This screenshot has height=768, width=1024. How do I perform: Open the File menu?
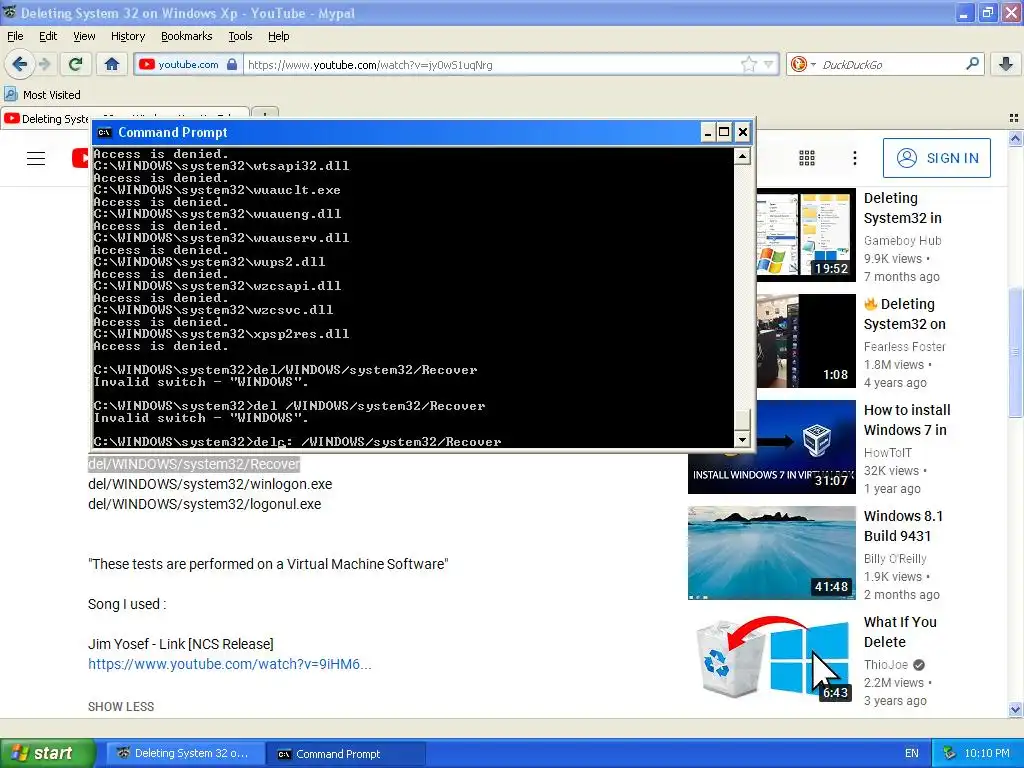15,36
